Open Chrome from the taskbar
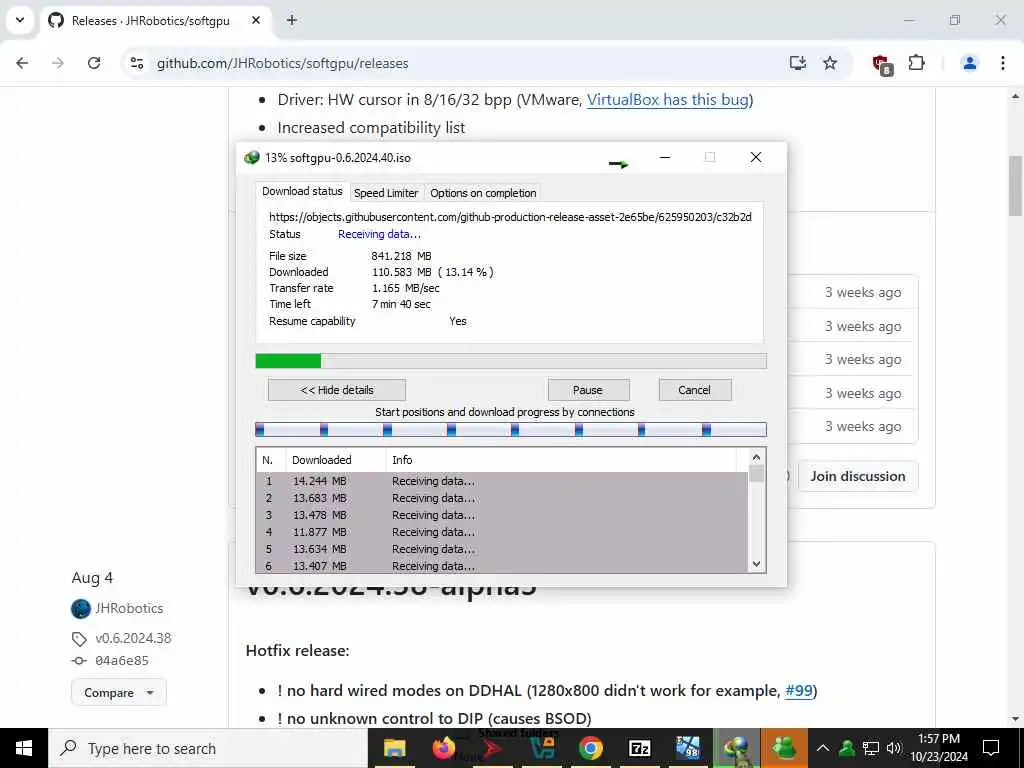Image resolution: width=1024 pixels, height=768 pixels. tap(590, 748)
